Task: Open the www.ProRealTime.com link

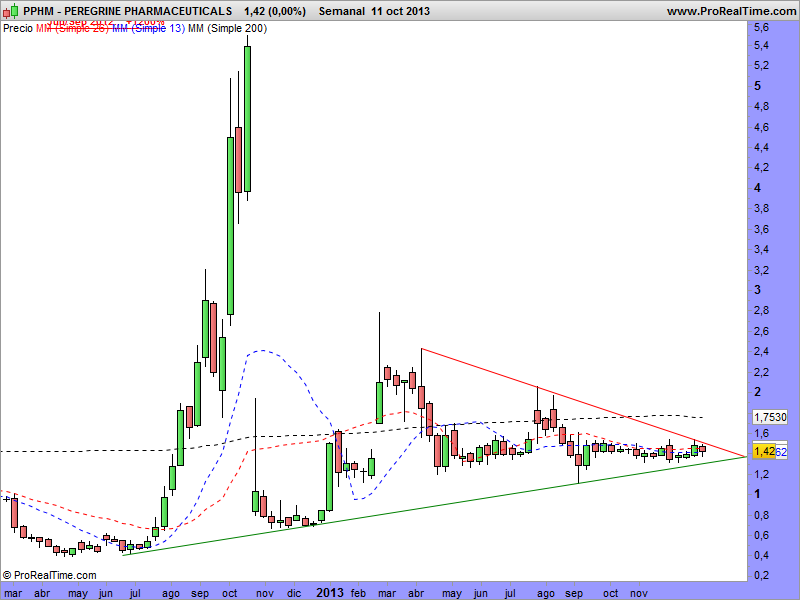Action: (731, 11)
